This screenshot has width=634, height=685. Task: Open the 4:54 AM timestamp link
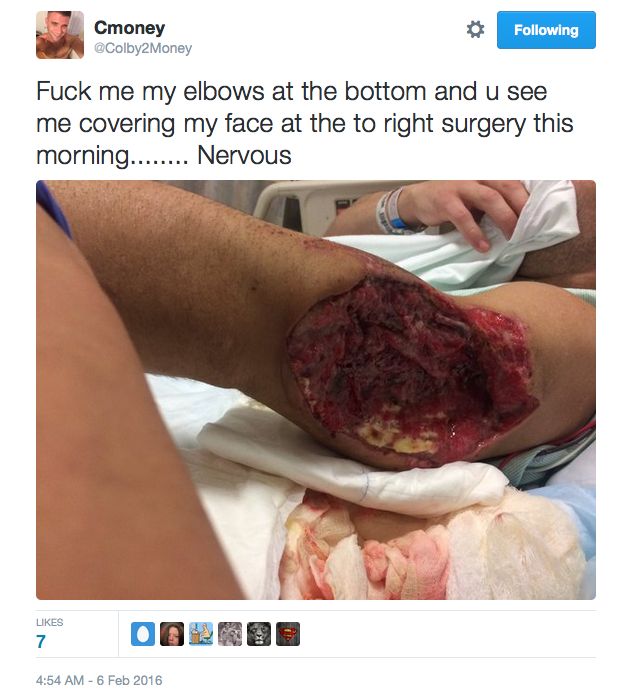tap(99, 679)
